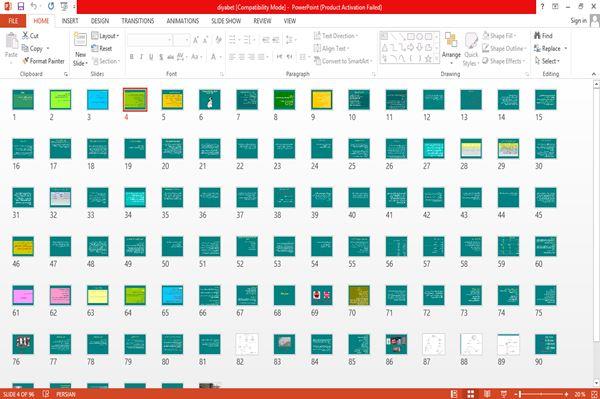Expand the Section dropdown

[x=106, y=61]
